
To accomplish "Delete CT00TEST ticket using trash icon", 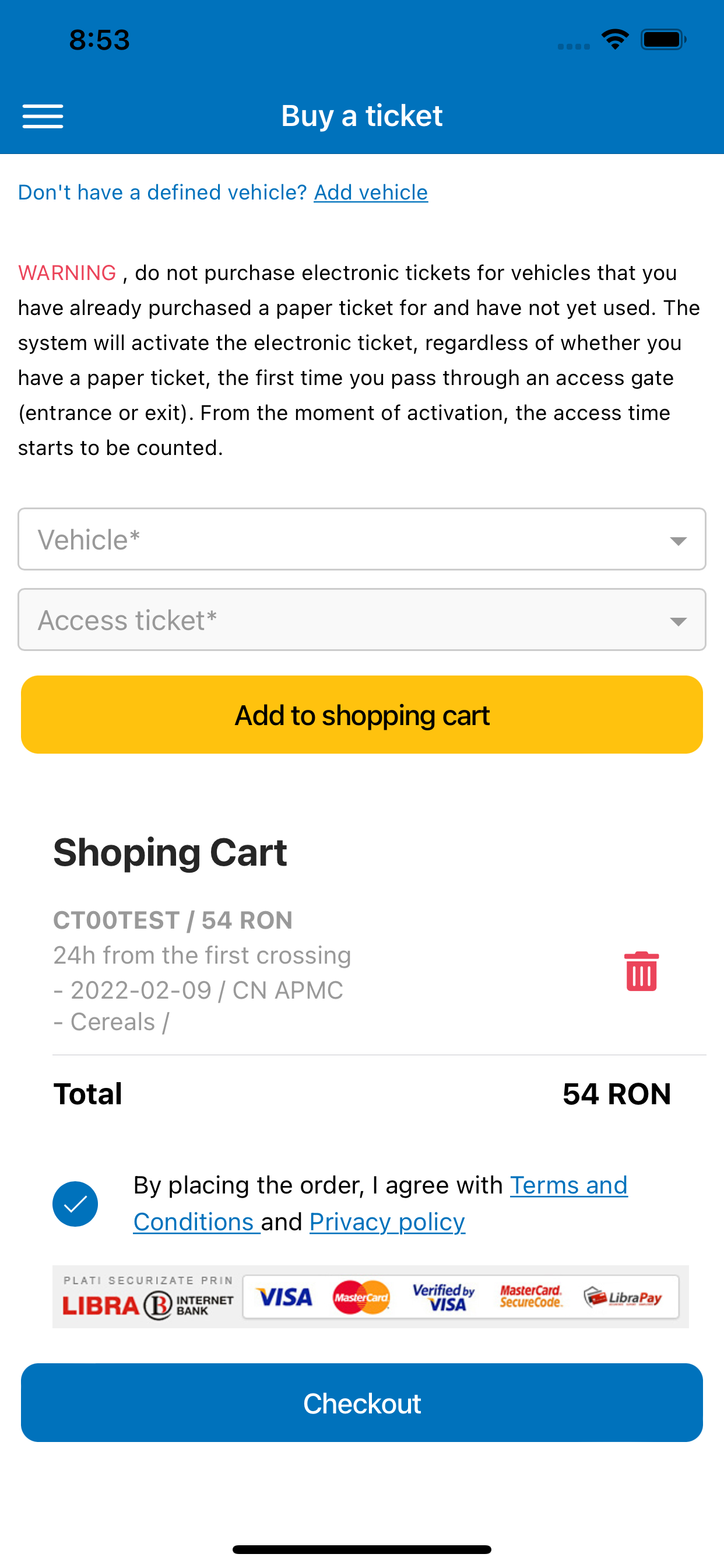I will coord(641,971).
